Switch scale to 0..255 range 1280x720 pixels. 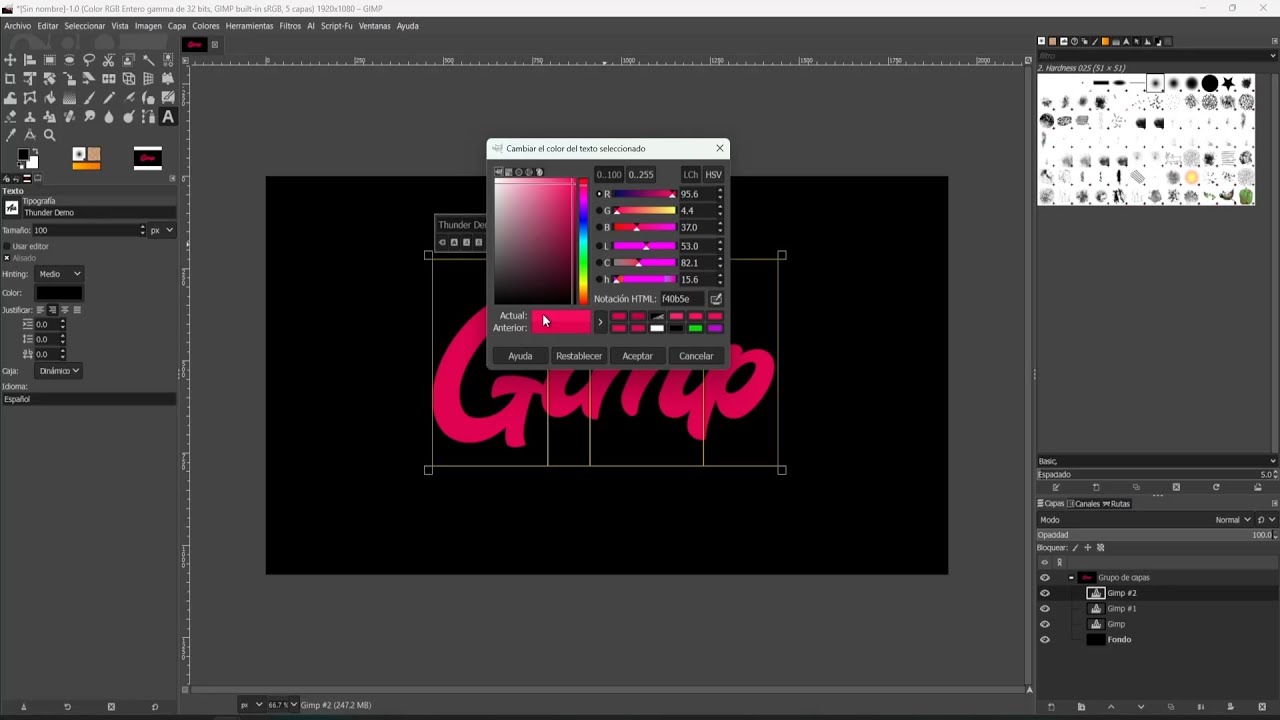point(641,175)
